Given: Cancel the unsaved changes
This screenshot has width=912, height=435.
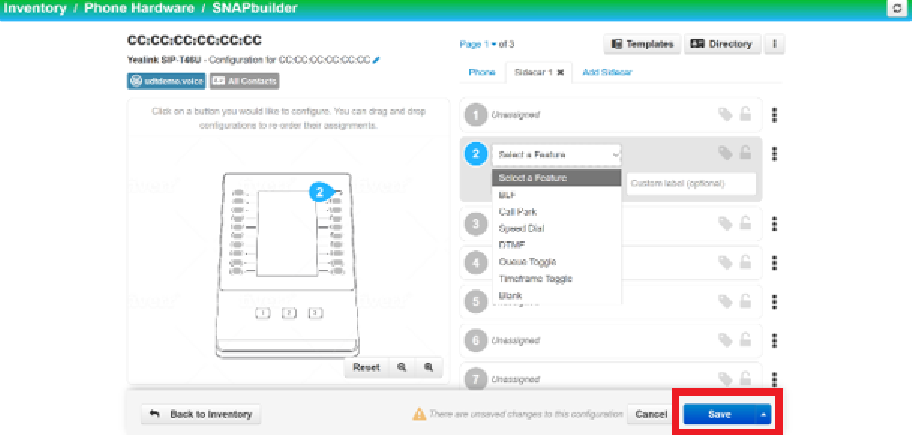Looking at the screenshot, I should tap(651, 415).
